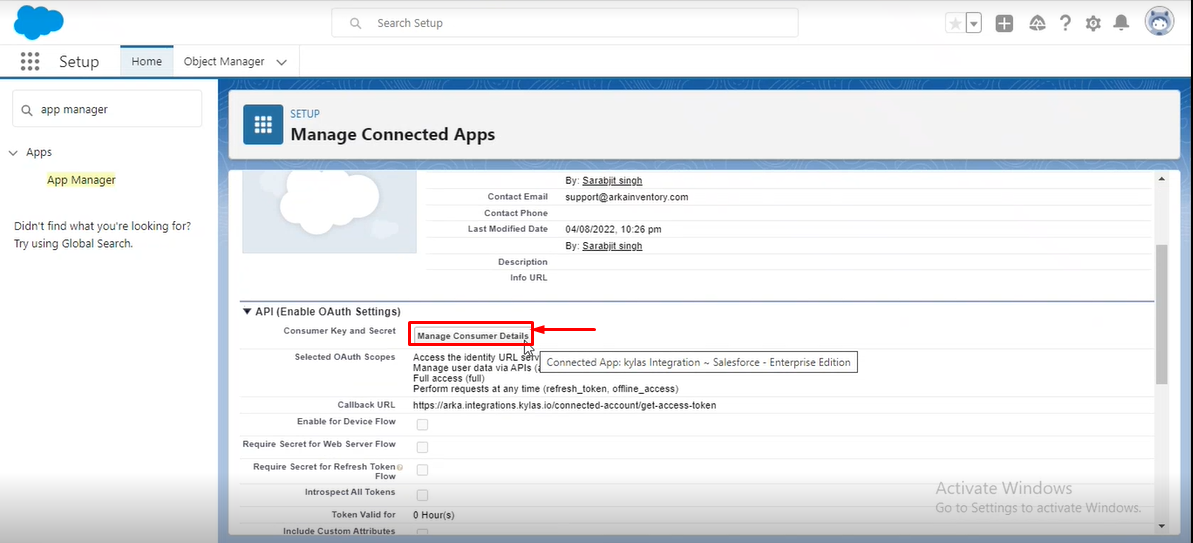The image size is (1193, 543).
Task: Click the 'Full access (full)' scope text
Action: [449, 378]
